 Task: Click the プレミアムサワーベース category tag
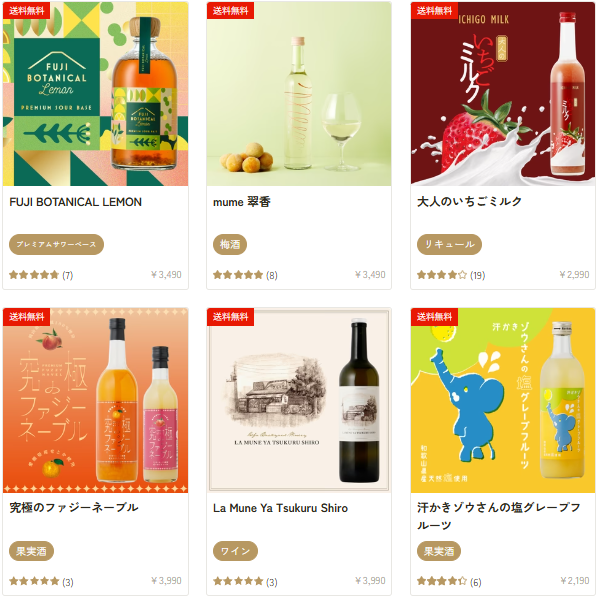pyautogui.click(x=56, y=244)
